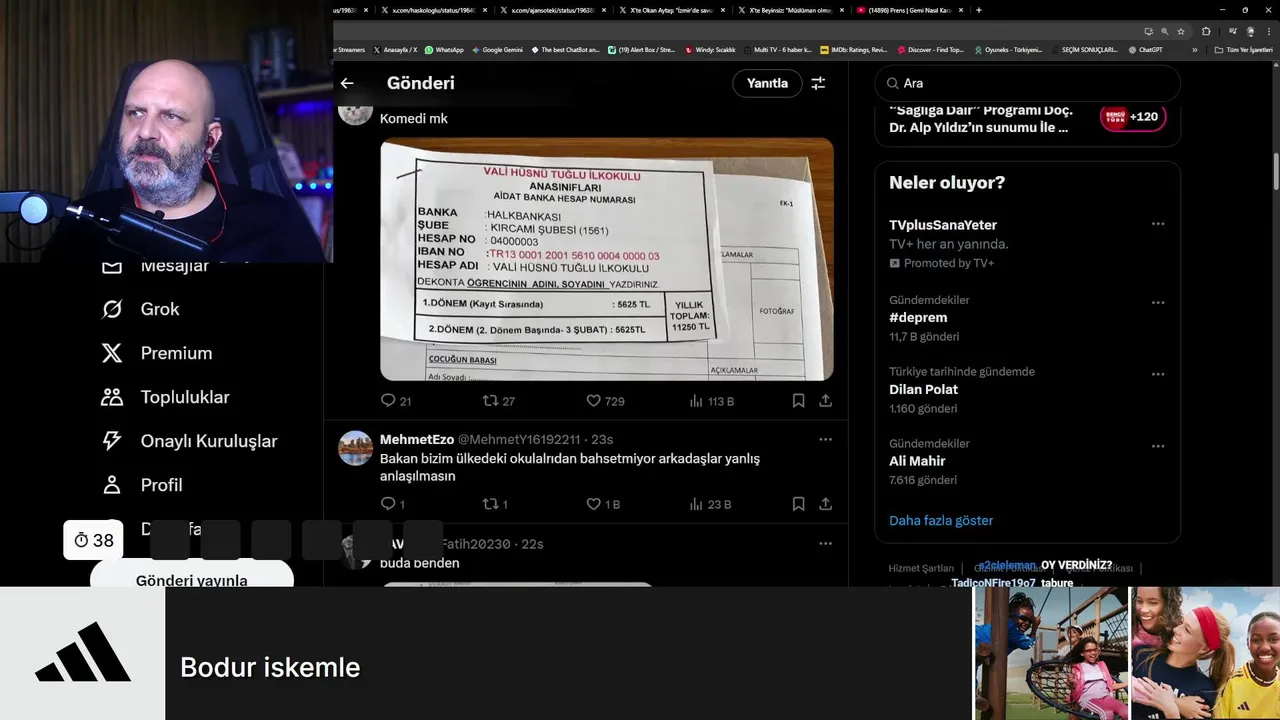This screenshot has width=1280, height=720.
Task: Open the bank account document image
Action: 606,259
